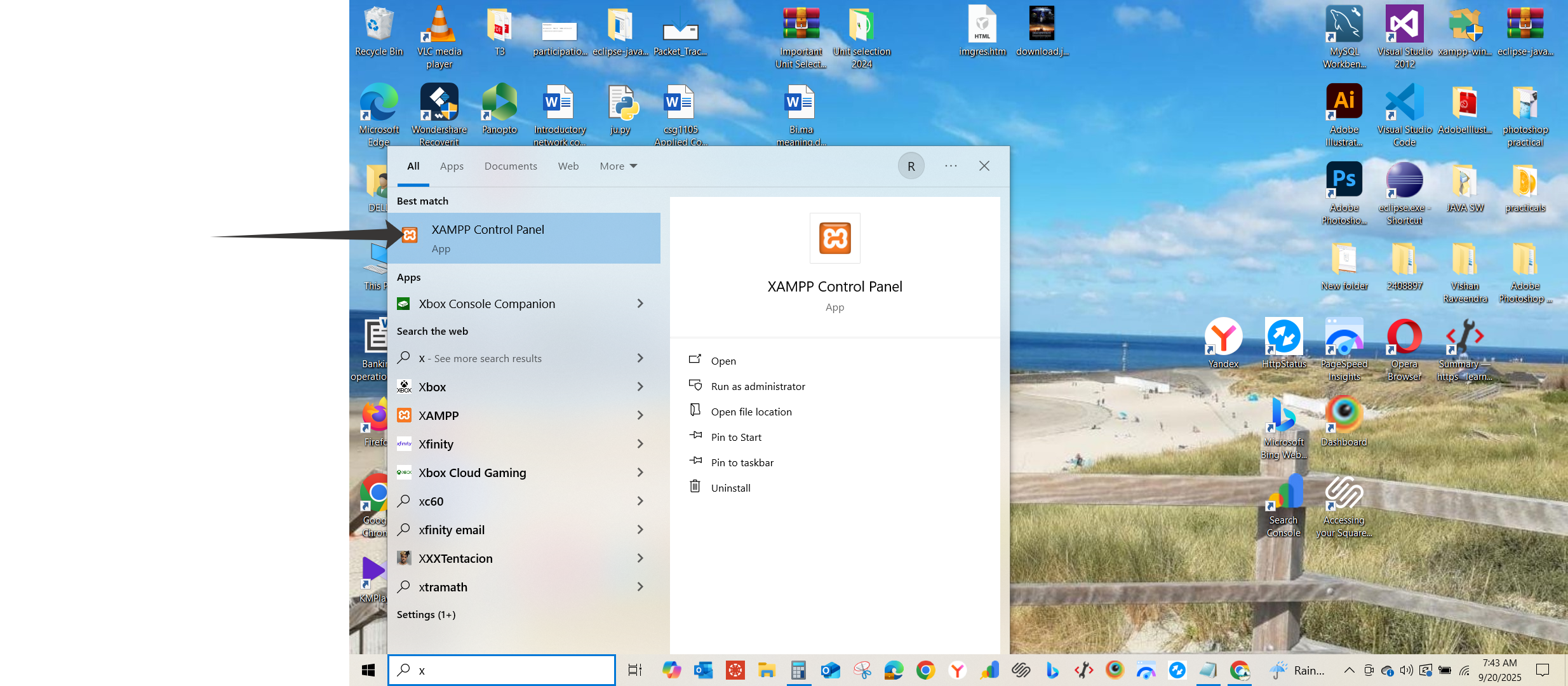The width and height of the screenshot is (1568, 686).
Task: Switch to the Apps search tab
Action: [452, 166]
